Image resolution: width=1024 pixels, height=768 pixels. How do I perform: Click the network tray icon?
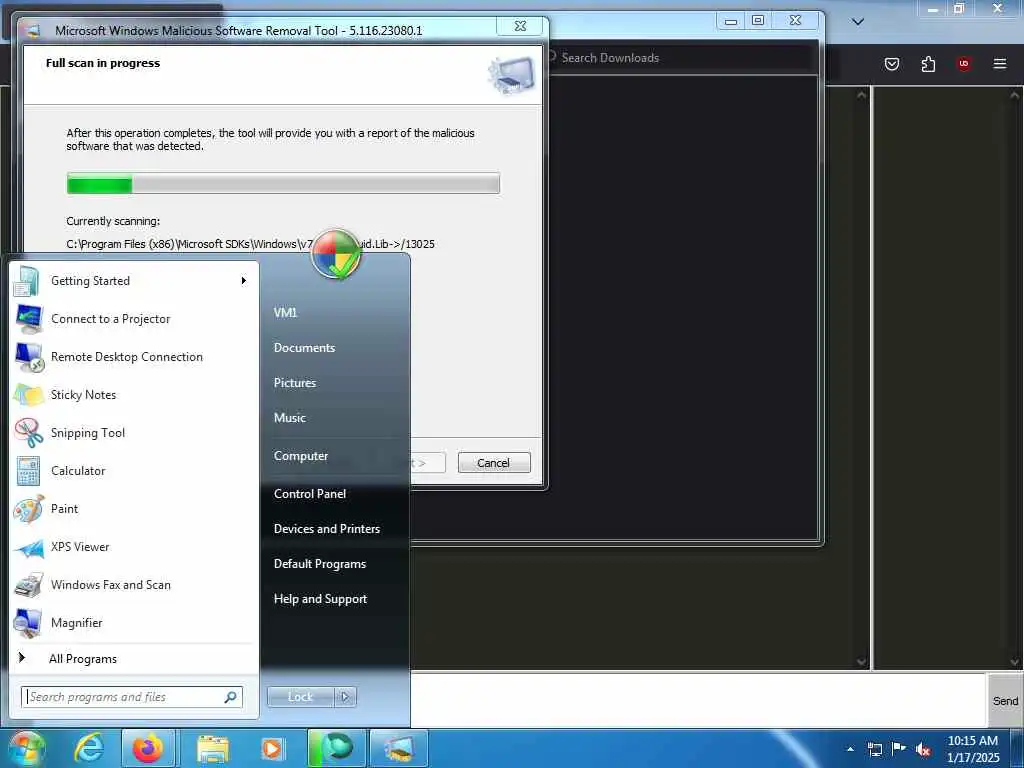pyautogui.click(x=874, y=749)
